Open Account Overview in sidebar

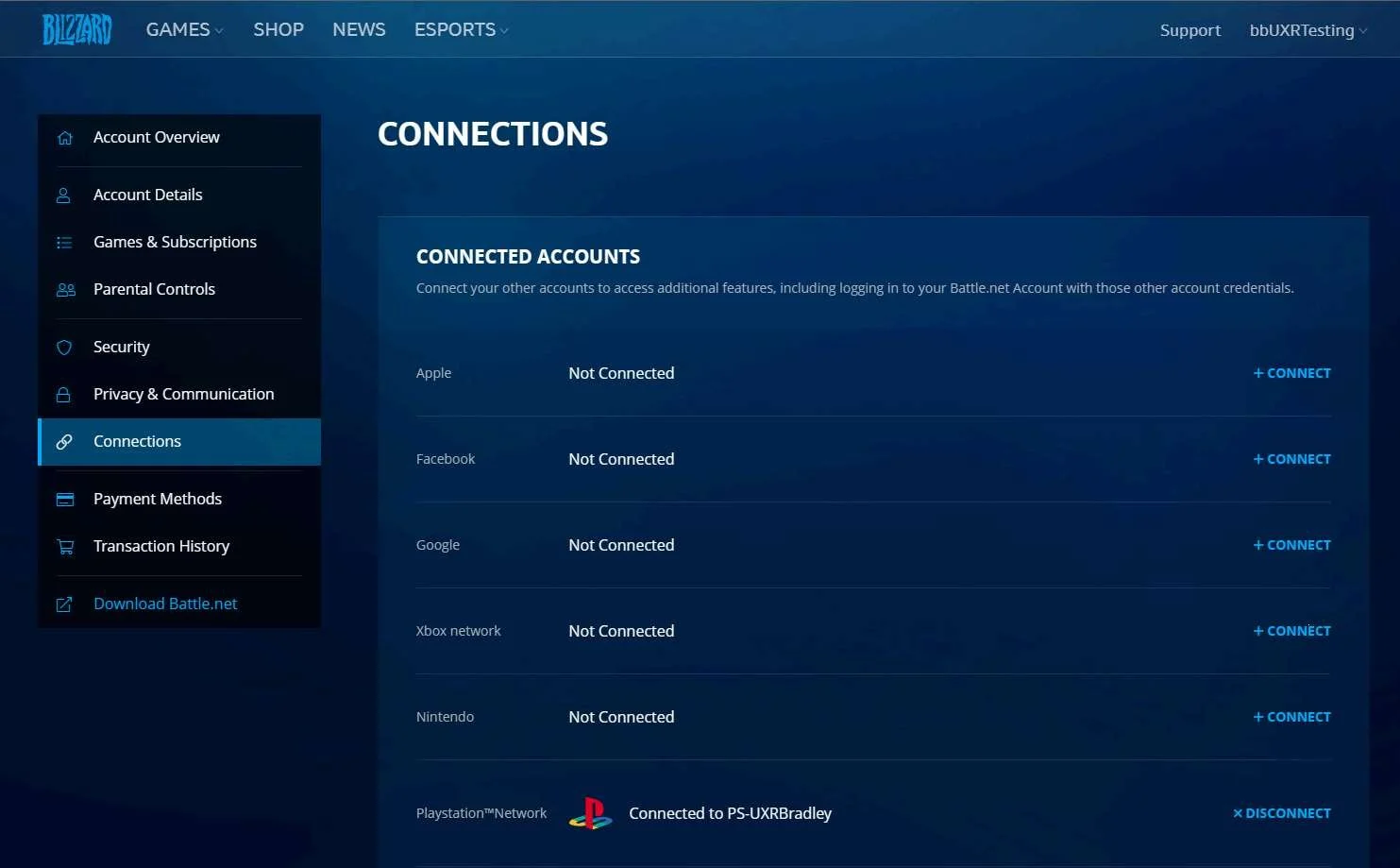coord(179,138)
